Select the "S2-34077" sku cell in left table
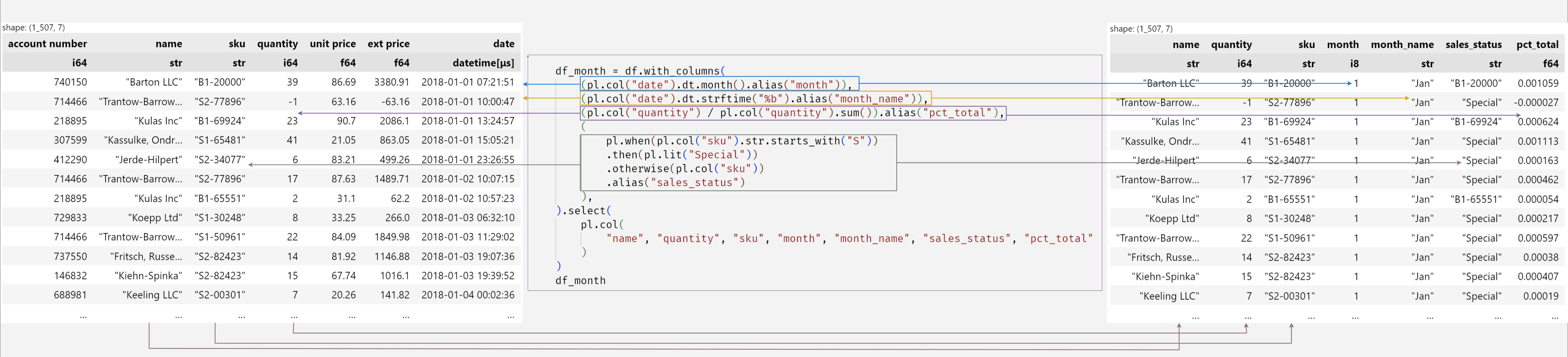 click(220, 160)
